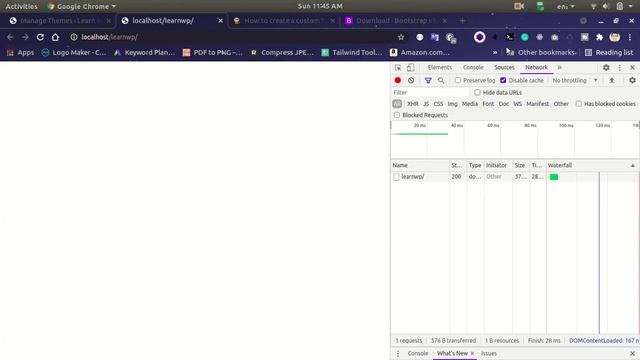
Task: Import HAR file with upload arrow
Action: [x=612, y=80]
